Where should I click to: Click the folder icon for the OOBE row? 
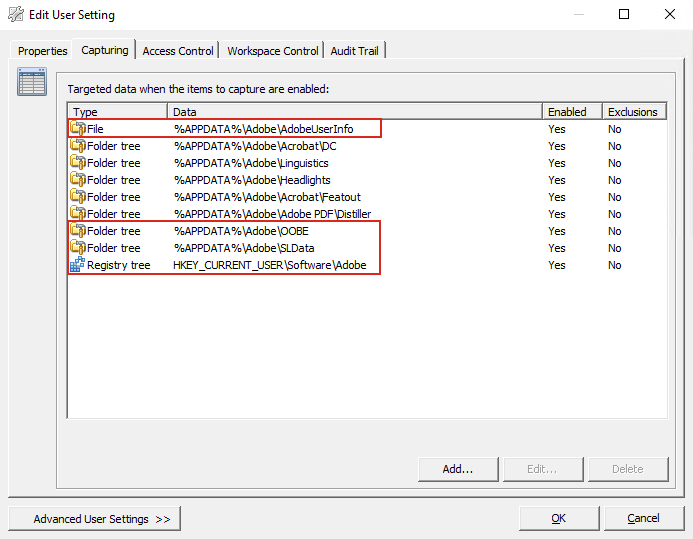point(78,231)
